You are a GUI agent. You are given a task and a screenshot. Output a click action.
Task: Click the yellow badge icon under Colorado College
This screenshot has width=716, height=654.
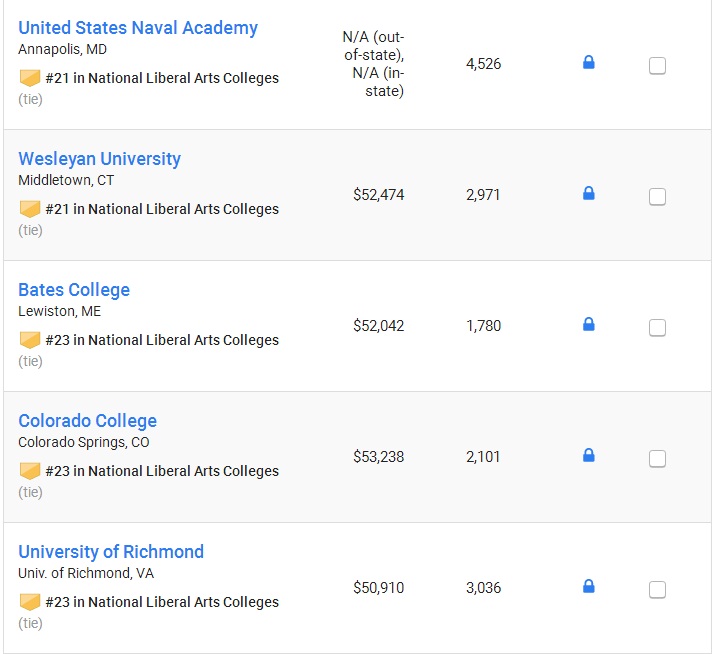[x=30, y=471]
